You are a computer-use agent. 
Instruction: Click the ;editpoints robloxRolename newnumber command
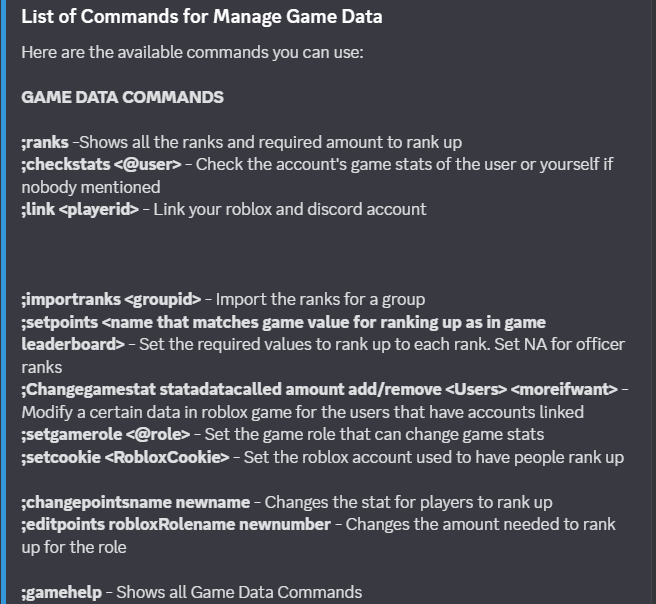click(176, 525)
